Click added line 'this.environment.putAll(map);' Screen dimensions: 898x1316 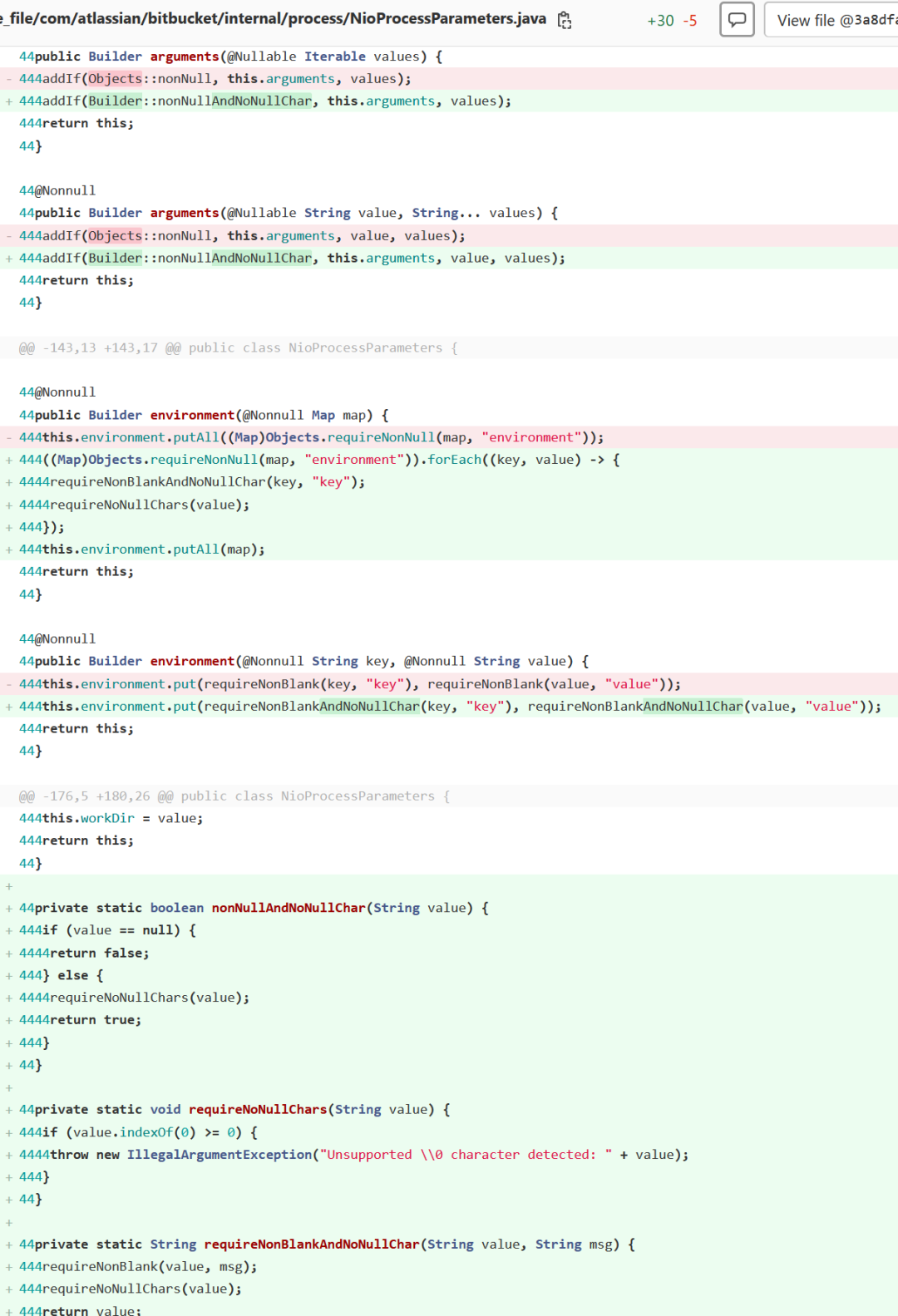click(x=449, y=550)
